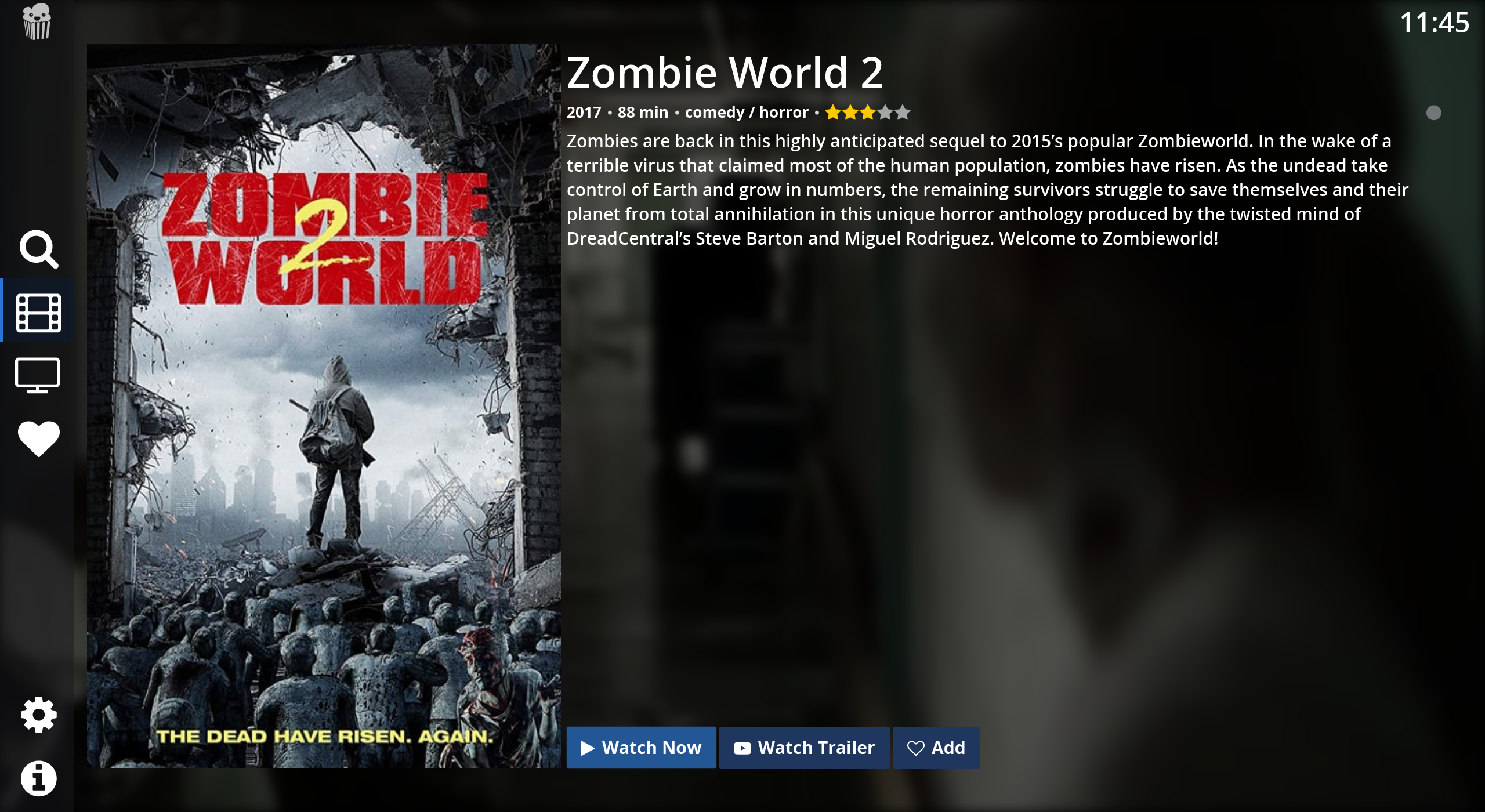Click the 2017 release year

coord(584,112)
